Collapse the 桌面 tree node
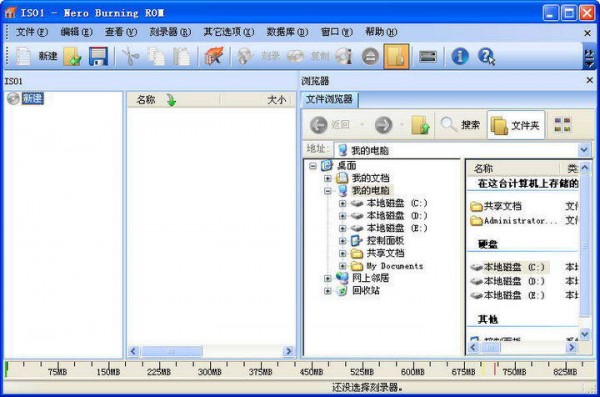Screen dimensions: 600x397 coord(313,166)
